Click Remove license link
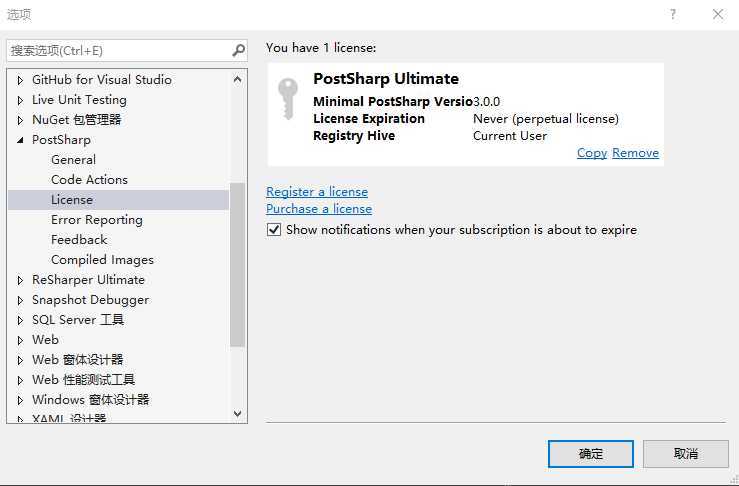The height and width of the screenshot is (486, 739). 635,153
